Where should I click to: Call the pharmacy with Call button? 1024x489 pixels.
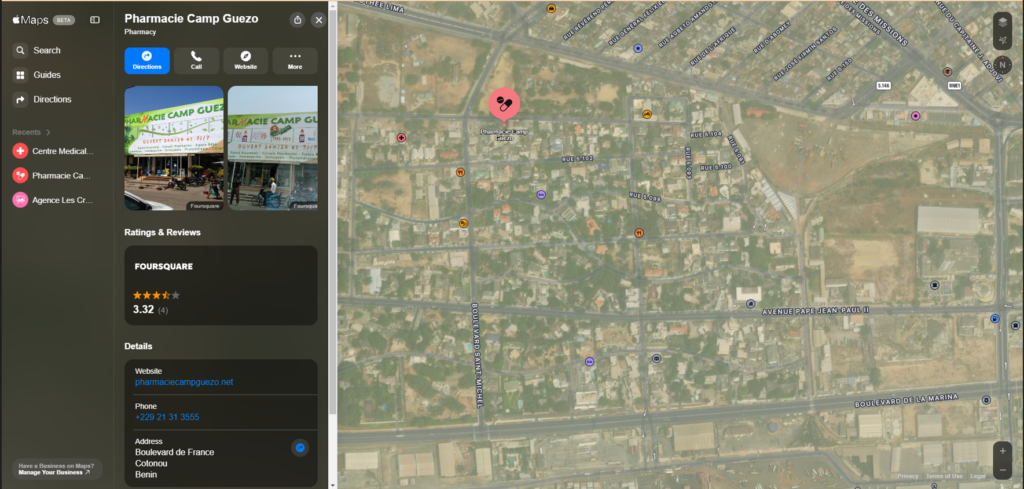pyautogui.click(x=196, y=60)
